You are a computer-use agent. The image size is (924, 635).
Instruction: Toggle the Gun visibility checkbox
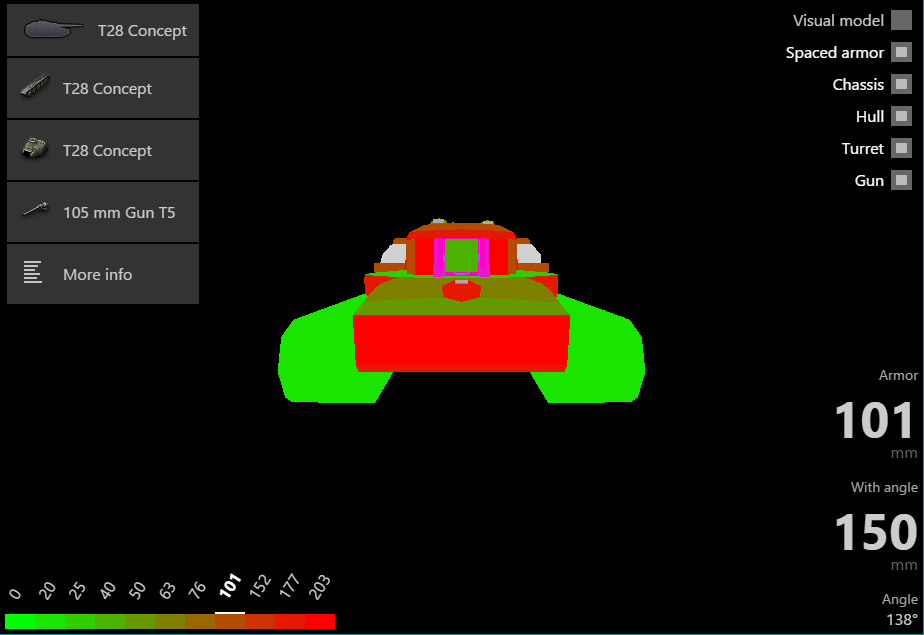[901, 180]
